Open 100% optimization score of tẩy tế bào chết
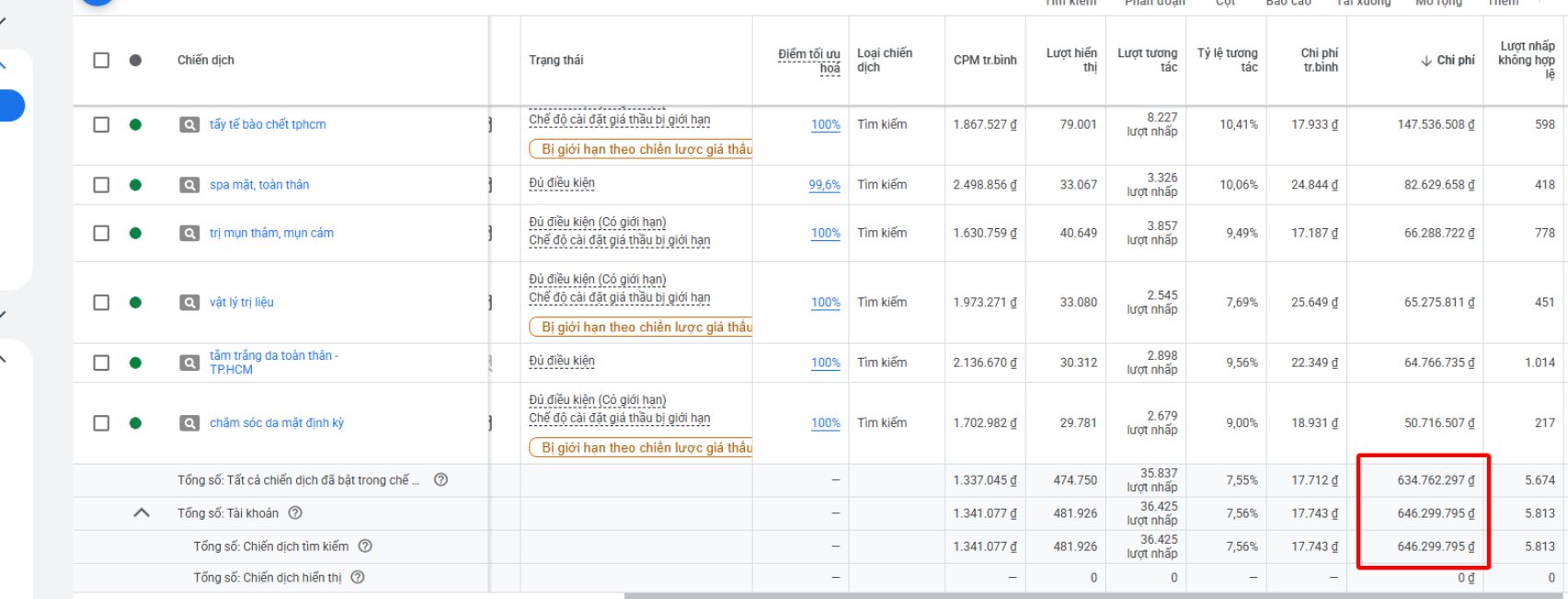The image size is (1568, 599). pyautogui.click(x=826, y=124)
